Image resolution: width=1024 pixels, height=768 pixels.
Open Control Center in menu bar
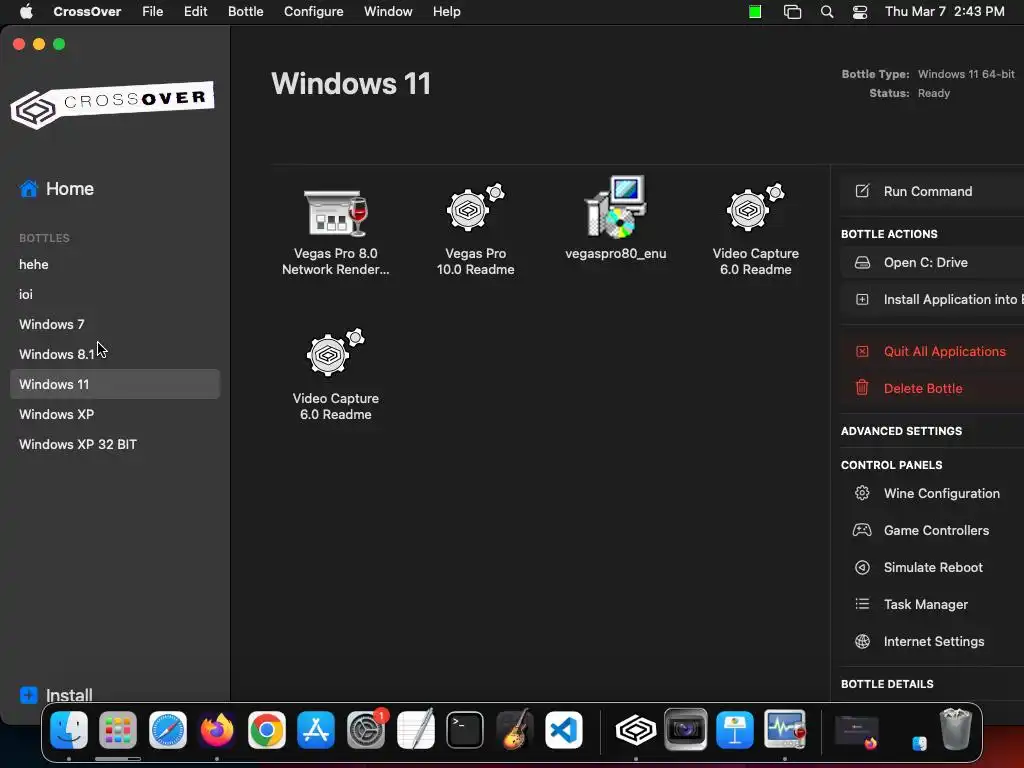860,12
